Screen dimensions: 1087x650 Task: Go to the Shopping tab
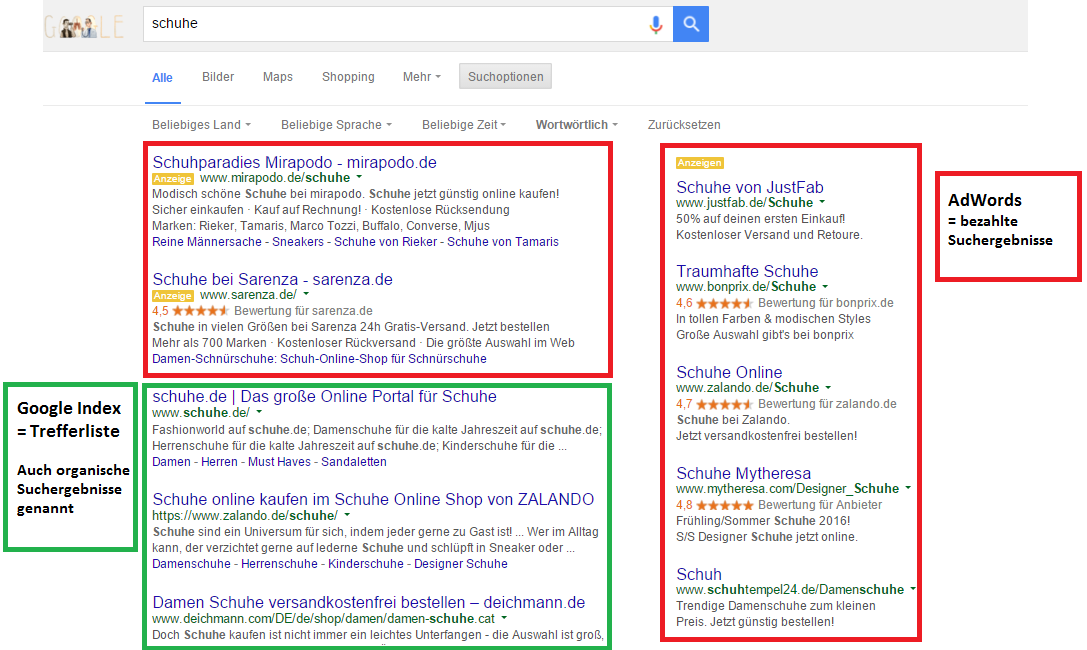pyautogui.click(x=348, y=77)
